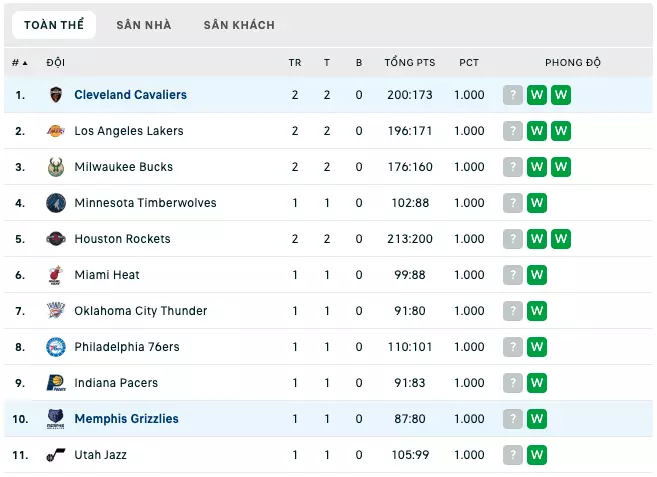
Task: Open the Oklahoma City Thunder team link
Action: click(141, 311)
